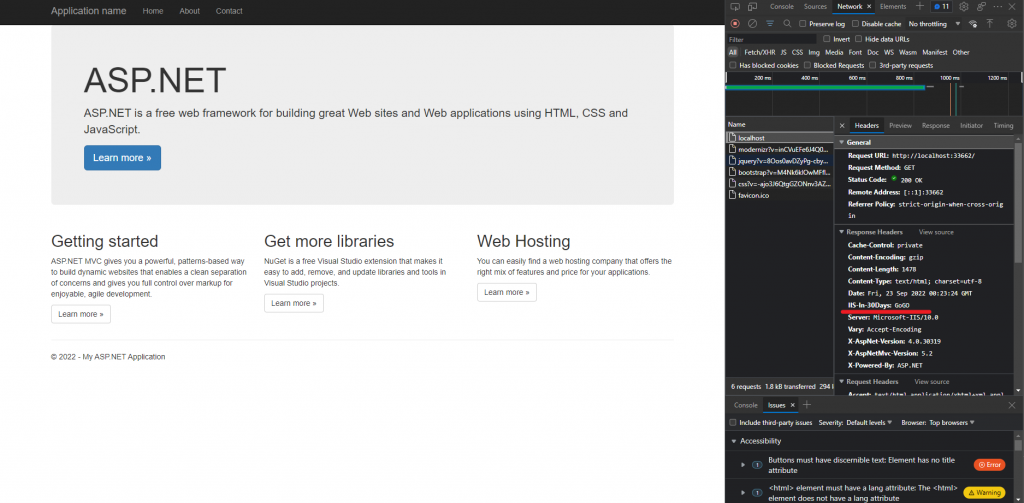The width and height of the screenshot is (1024, 503).
Task: Add a new DevTools tool tab
Action: pos(920,7)
